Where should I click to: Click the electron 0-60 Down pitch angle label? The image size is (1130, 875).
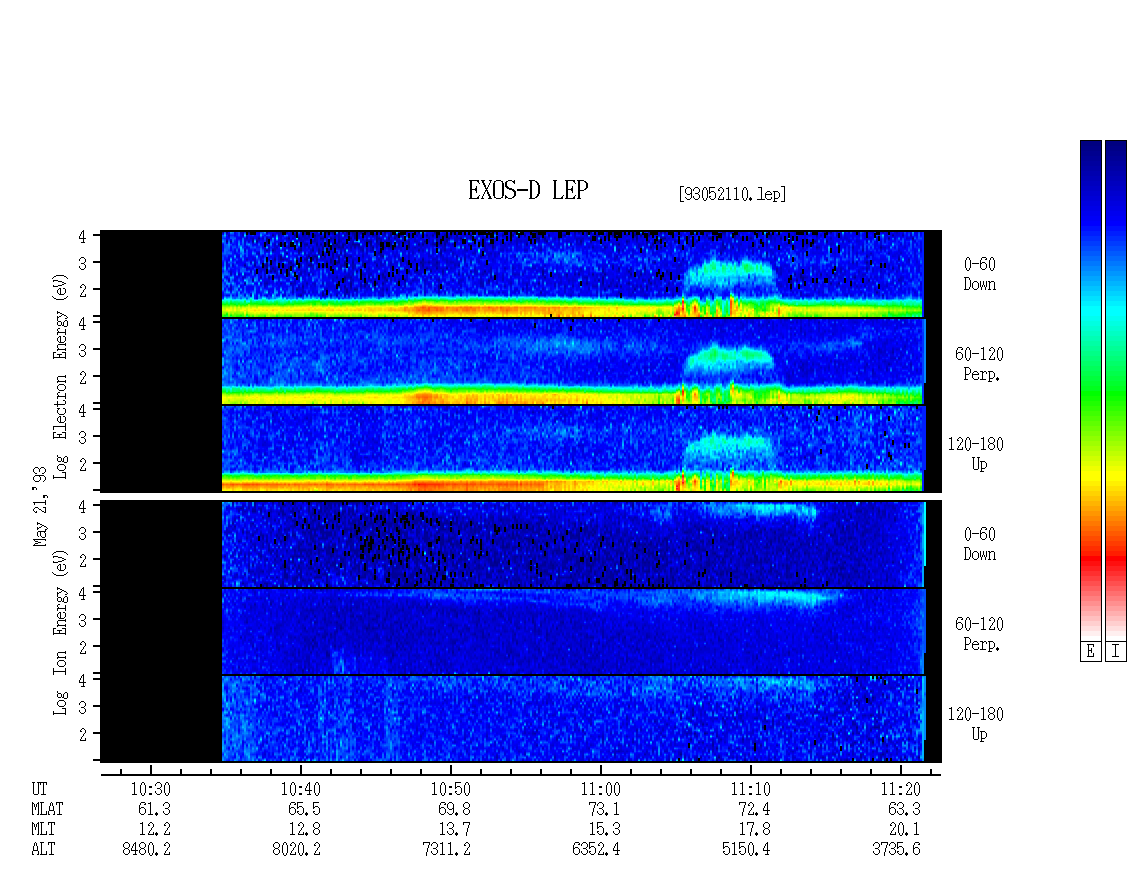point(979,274)
